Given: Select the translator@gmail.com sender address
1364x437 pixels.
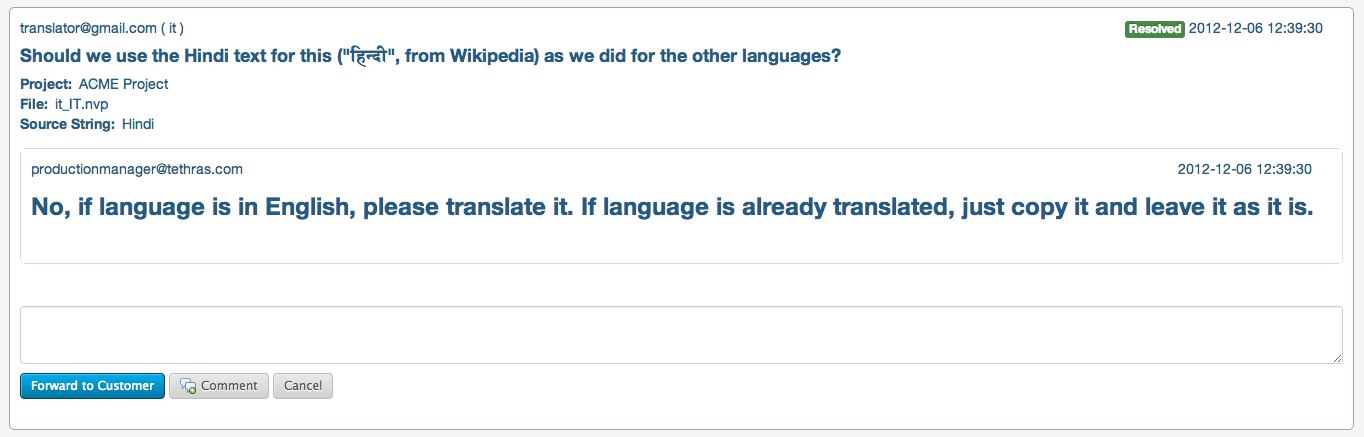Looking at the screenshot, I should (x=88, y=28).
